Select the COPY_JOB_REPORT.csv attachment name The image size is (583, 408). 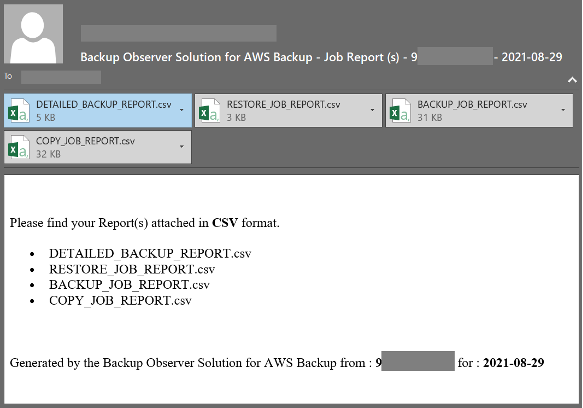tap(86, 141)
